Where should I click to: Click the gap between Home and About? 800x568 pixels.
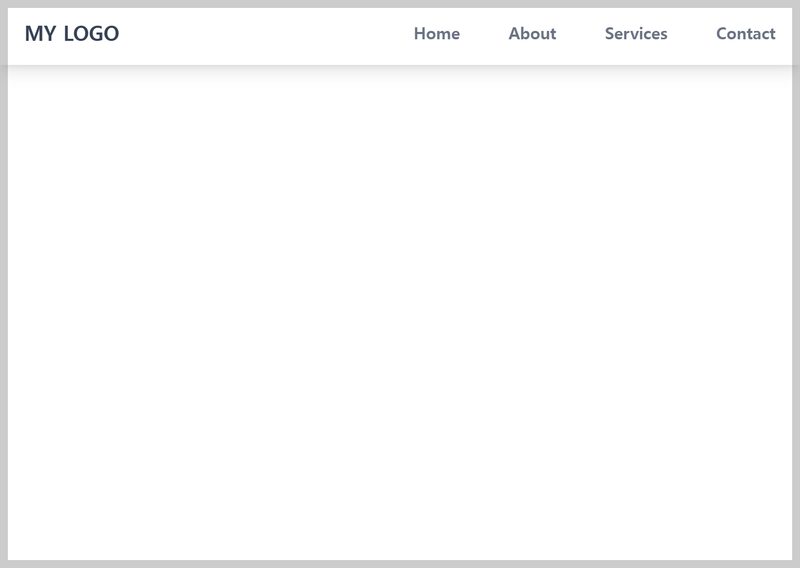tap(484, 34)
